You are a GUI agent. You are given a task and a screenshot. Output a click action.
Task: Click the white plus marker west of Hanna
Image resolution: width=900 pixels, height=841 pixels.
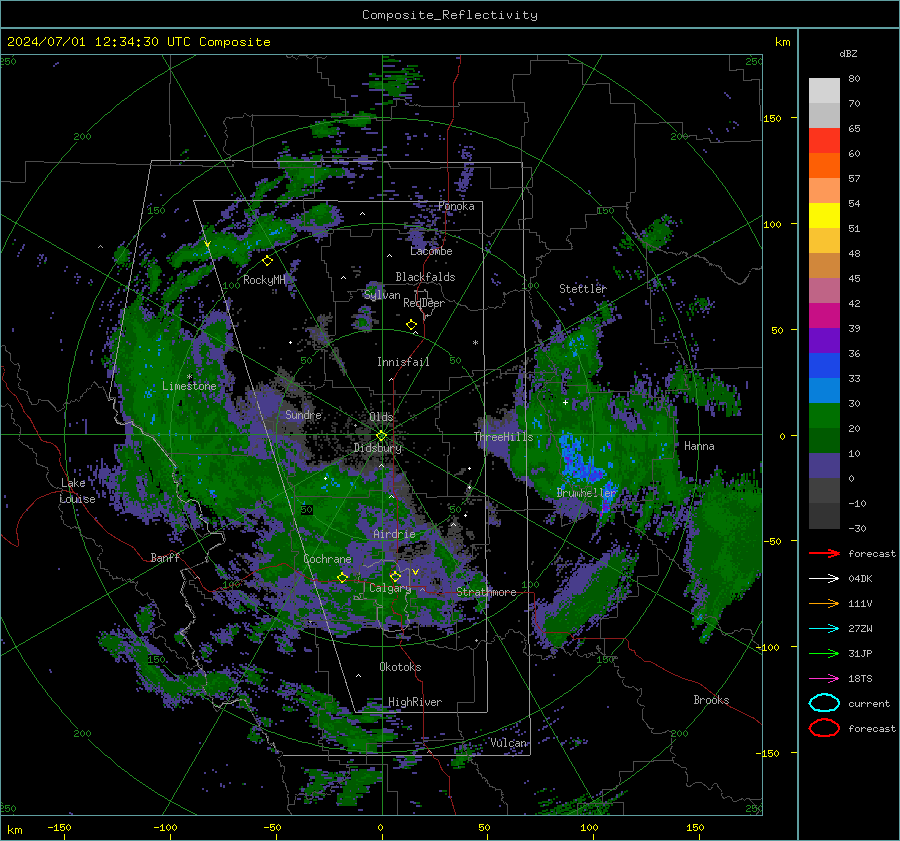565,402
